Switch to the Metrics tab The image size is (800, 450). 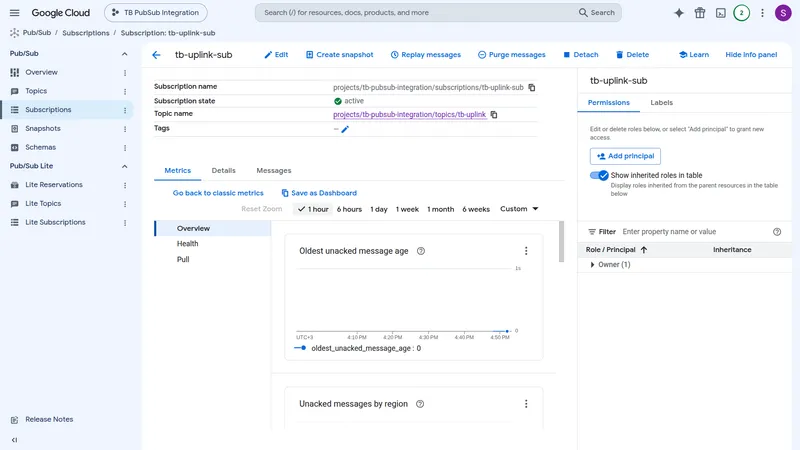[x=178, y=170]
